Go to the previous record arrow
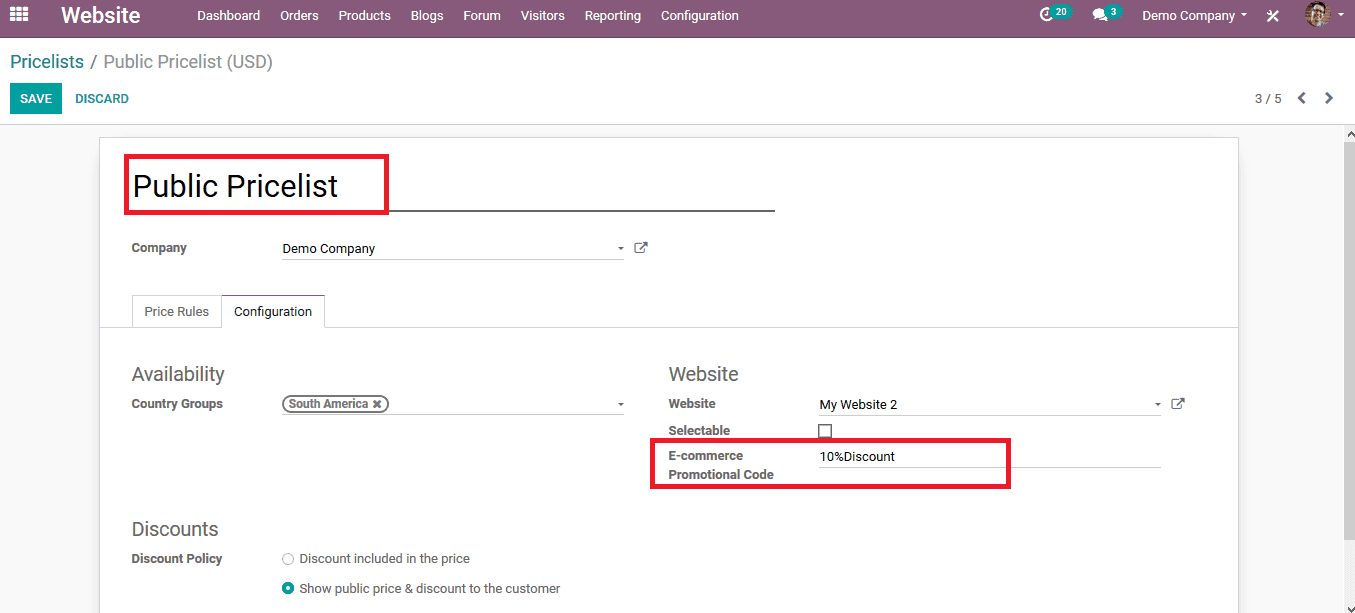This screenshot has height=613, width=1355. [1302, 98]
